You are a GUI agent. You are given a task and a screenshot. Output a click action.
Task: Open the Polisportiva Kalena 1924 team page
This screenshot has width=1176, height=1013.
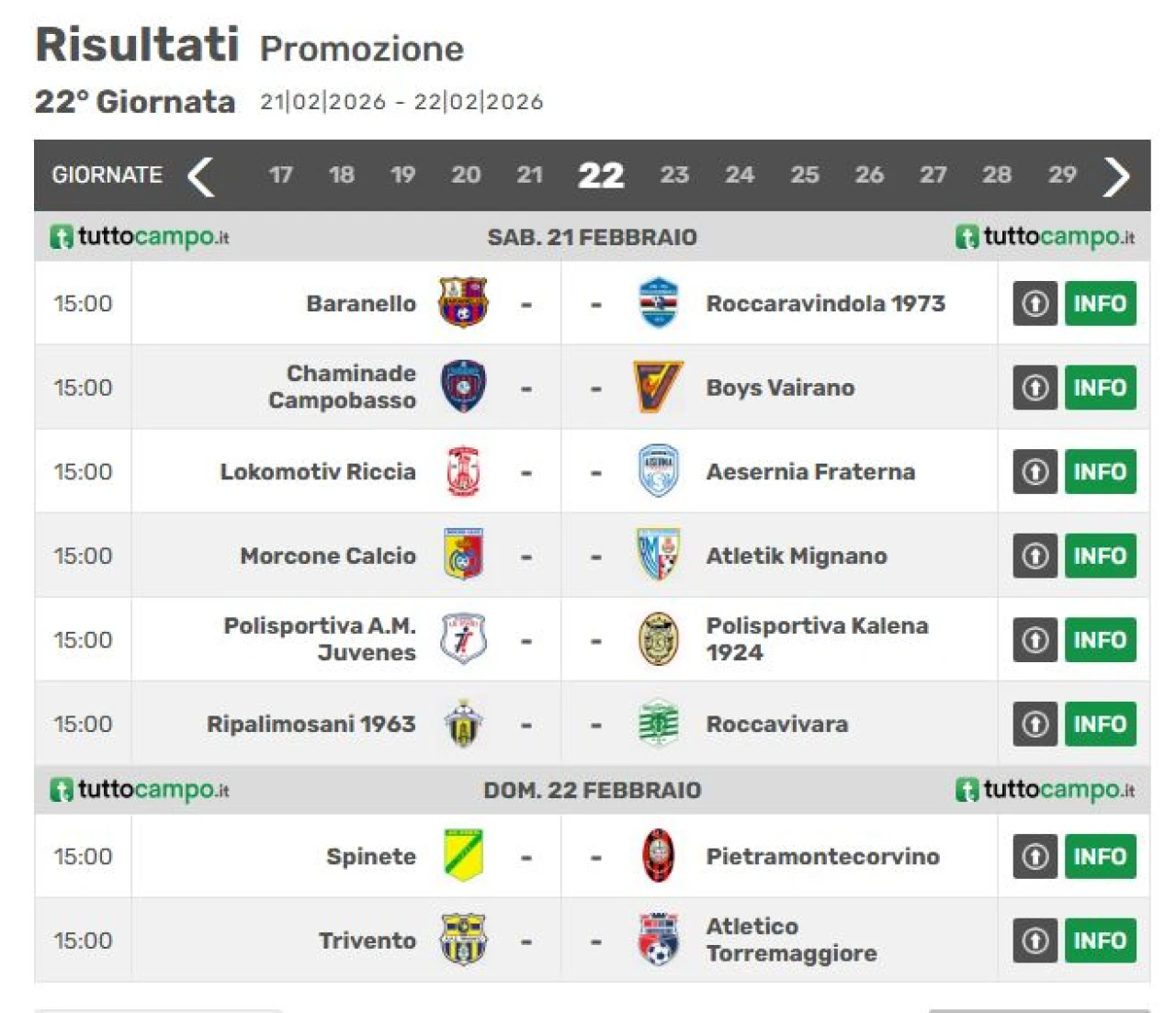coord(816,639)
